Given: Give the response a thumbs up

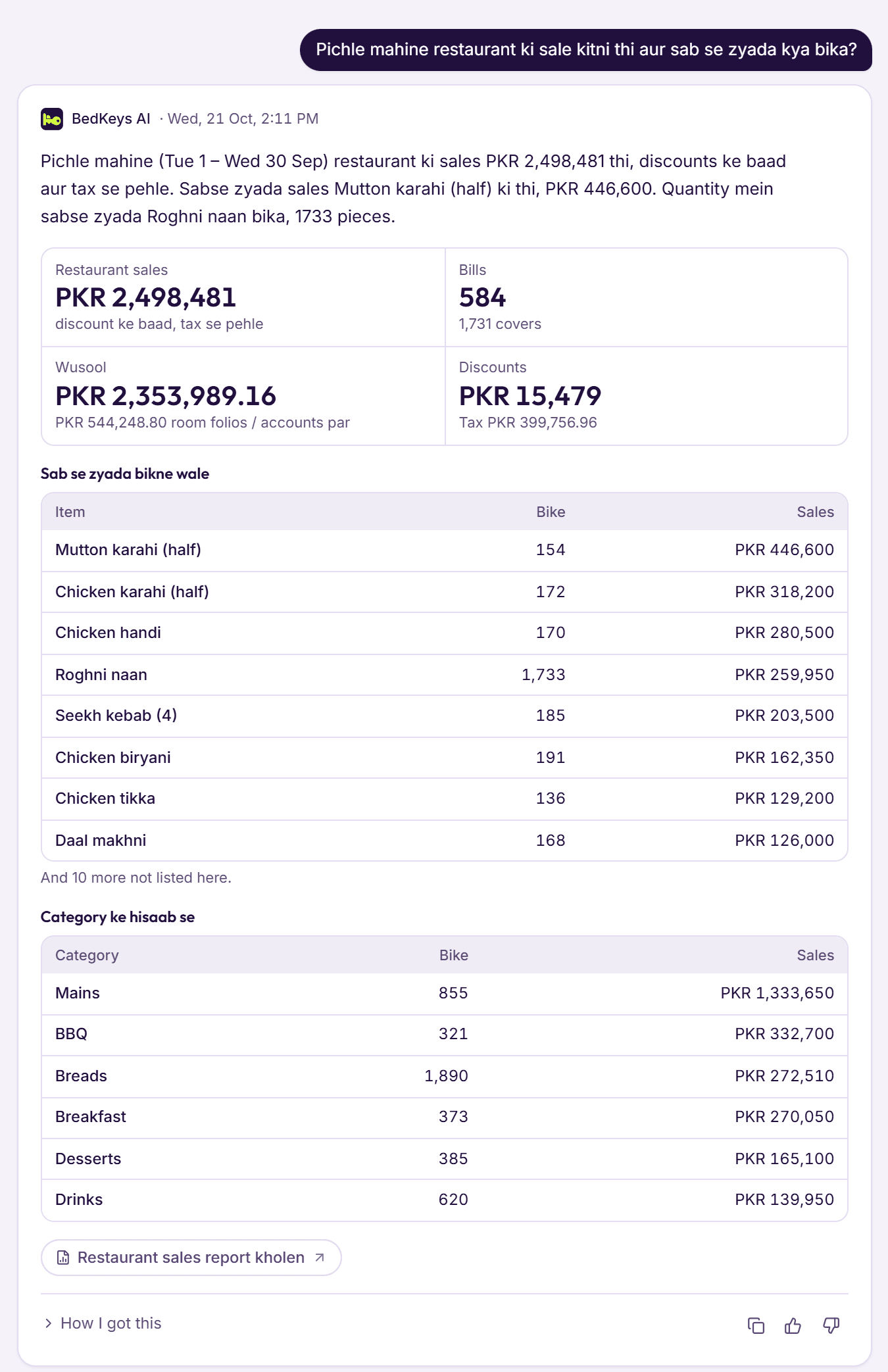Looking at the screenshot, I should click(x=793, y=1325).
